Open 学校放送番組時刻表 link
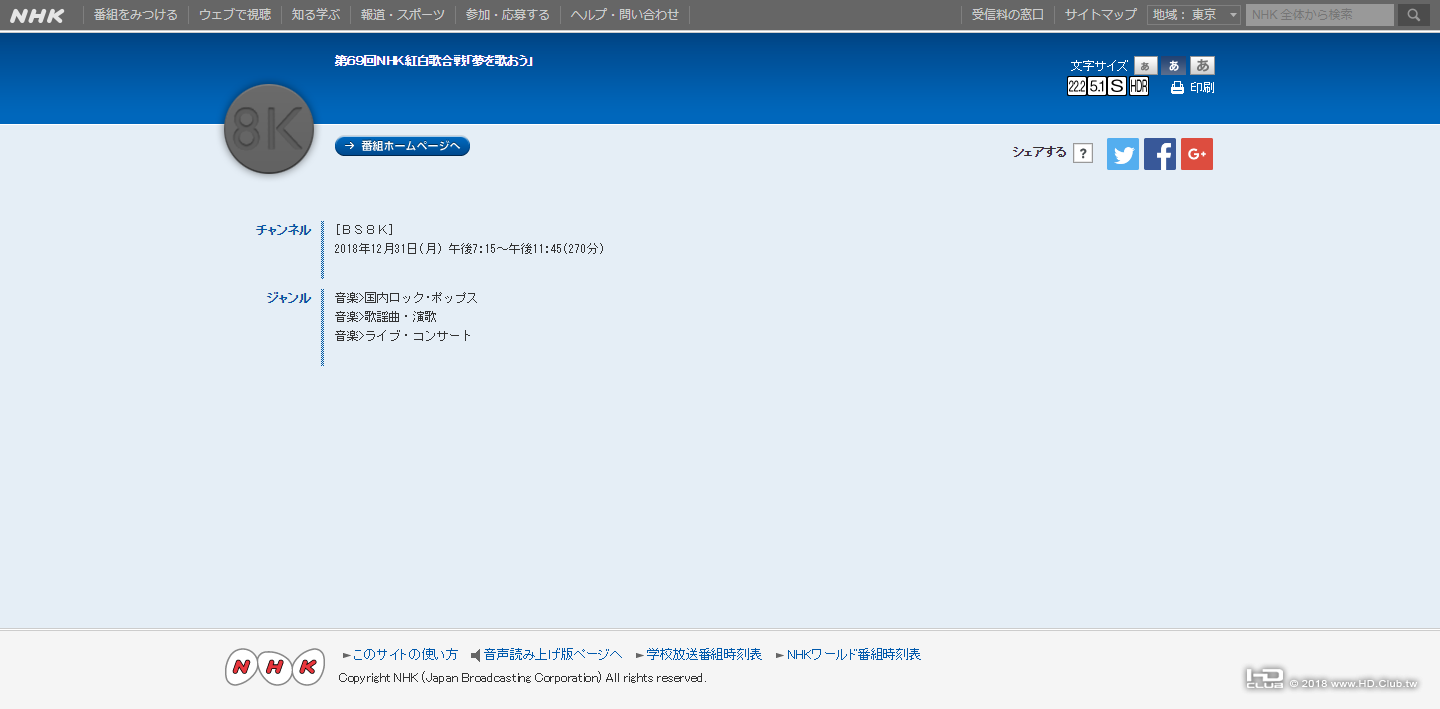1440x709 pixels. (x=704, y=654)
